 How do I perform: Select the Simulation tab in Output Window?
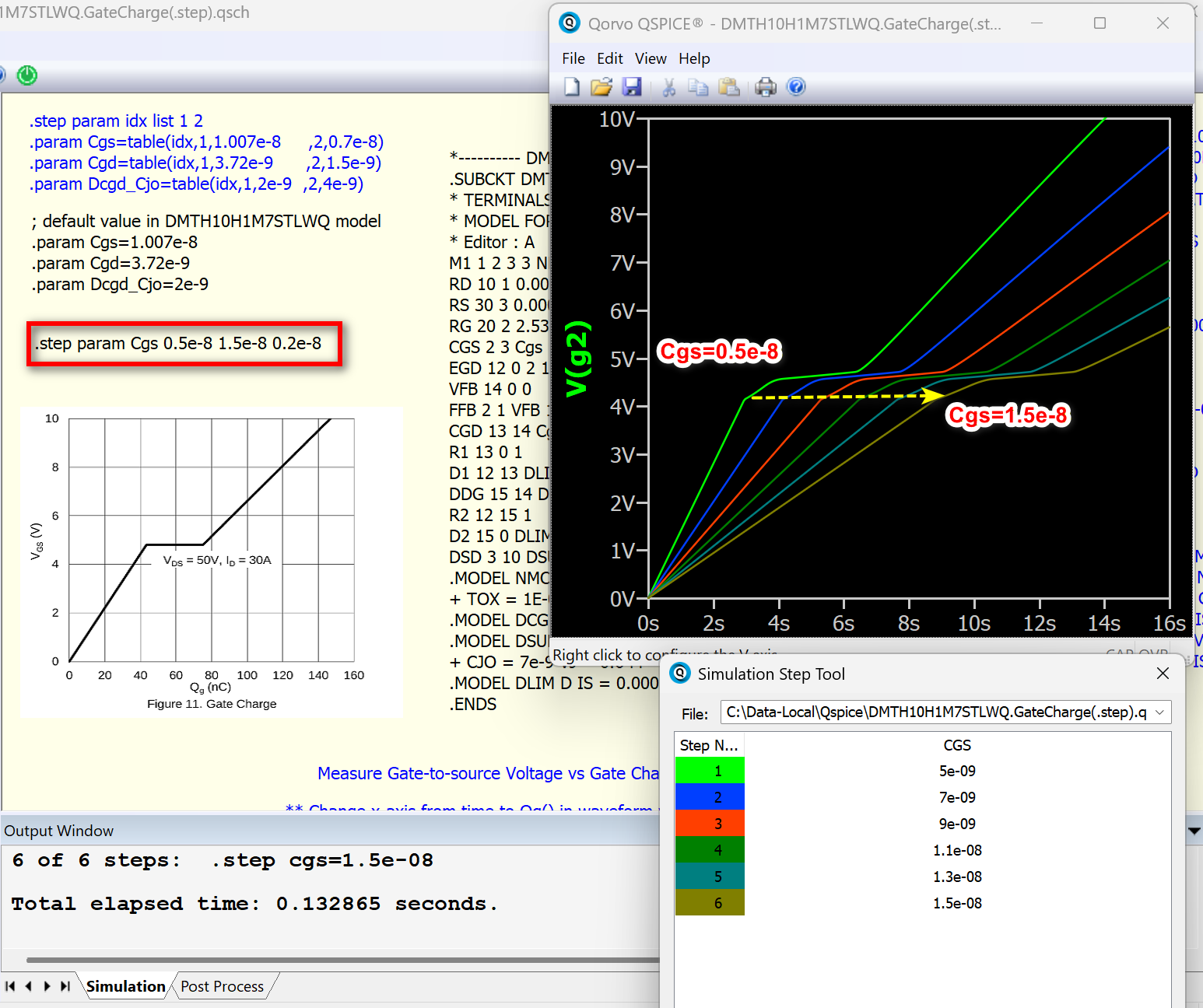pyautogui.click(x=125, y=986)
